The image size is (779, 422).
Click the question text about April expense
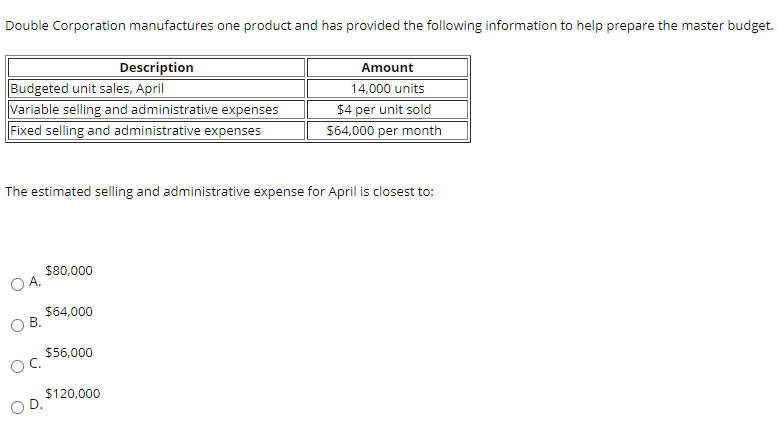219,191
